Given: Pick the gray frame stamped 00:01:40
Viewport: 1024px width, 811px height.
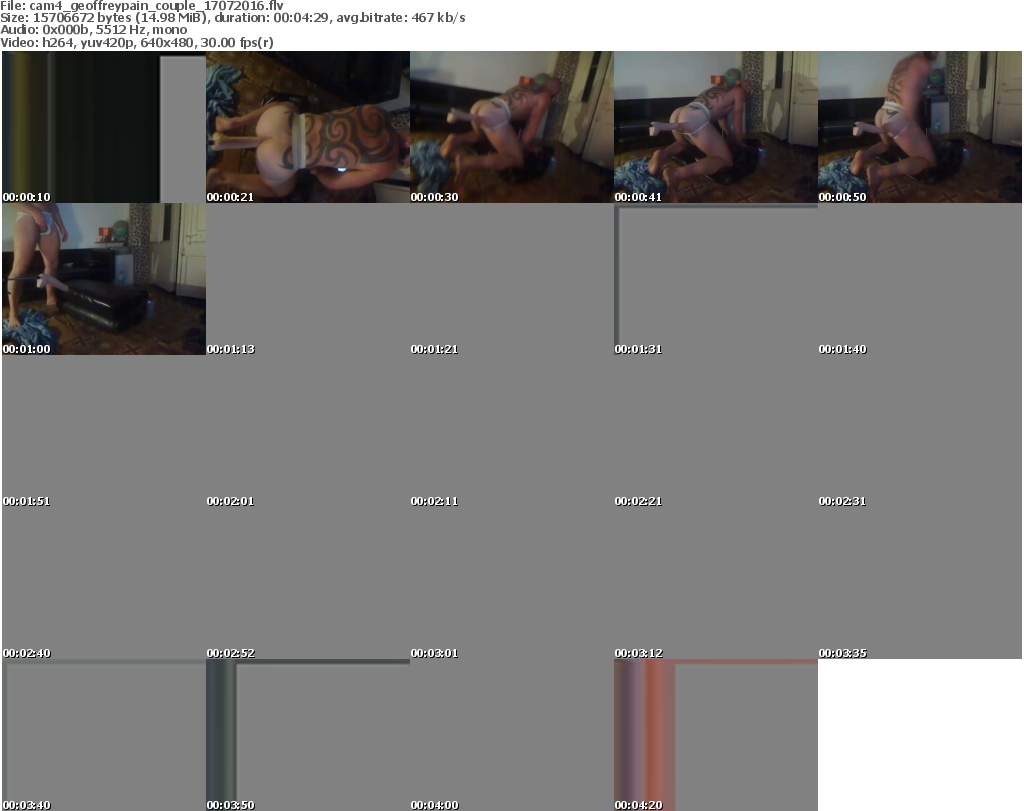Looking at the screenshot, I should 920,279.
